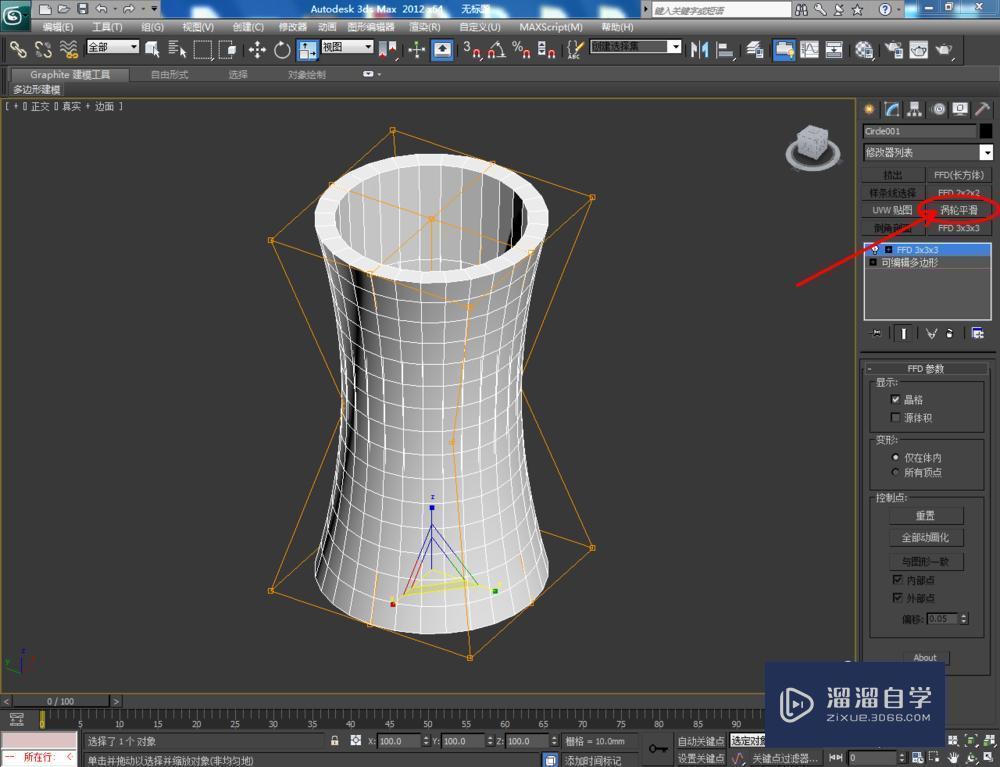
Task: Click the Circle001 object name field
Action: point(919,131)
